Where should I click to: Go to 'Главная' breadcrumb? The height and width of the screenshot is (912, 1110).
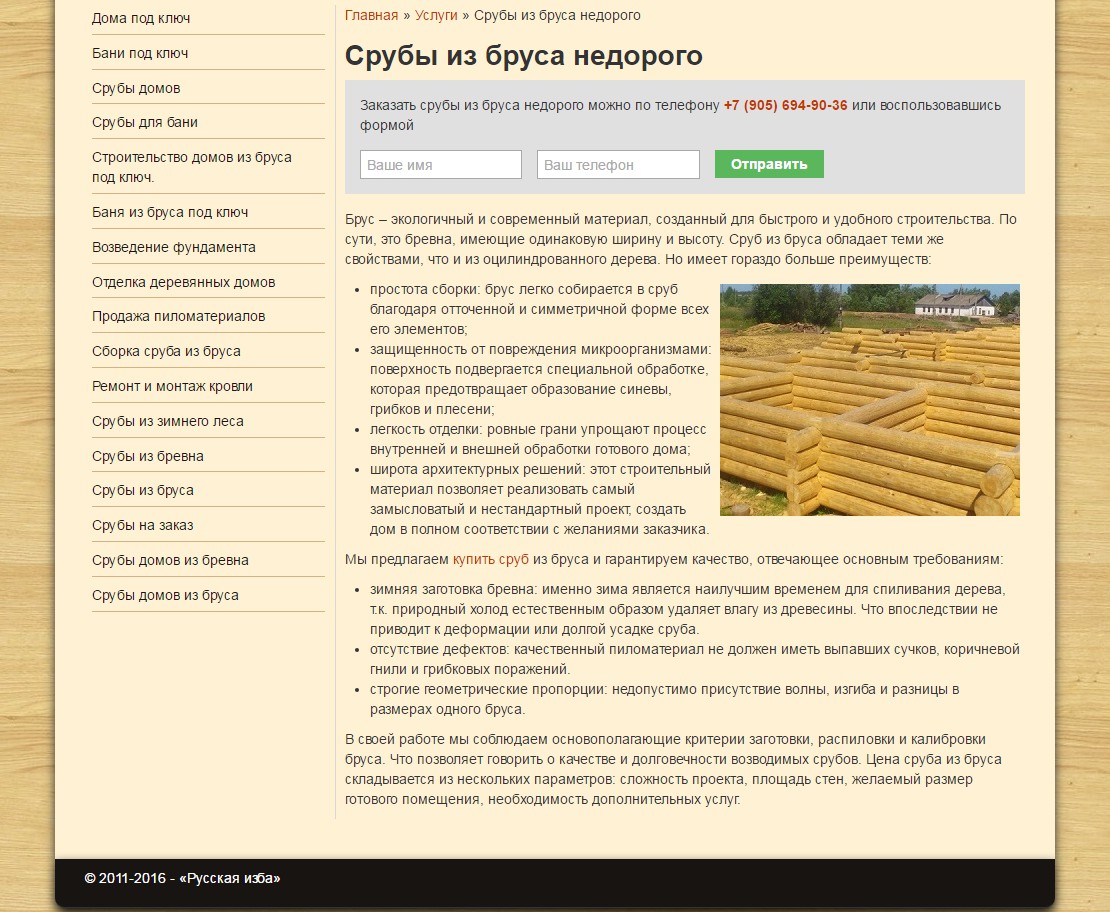[372, 16]
